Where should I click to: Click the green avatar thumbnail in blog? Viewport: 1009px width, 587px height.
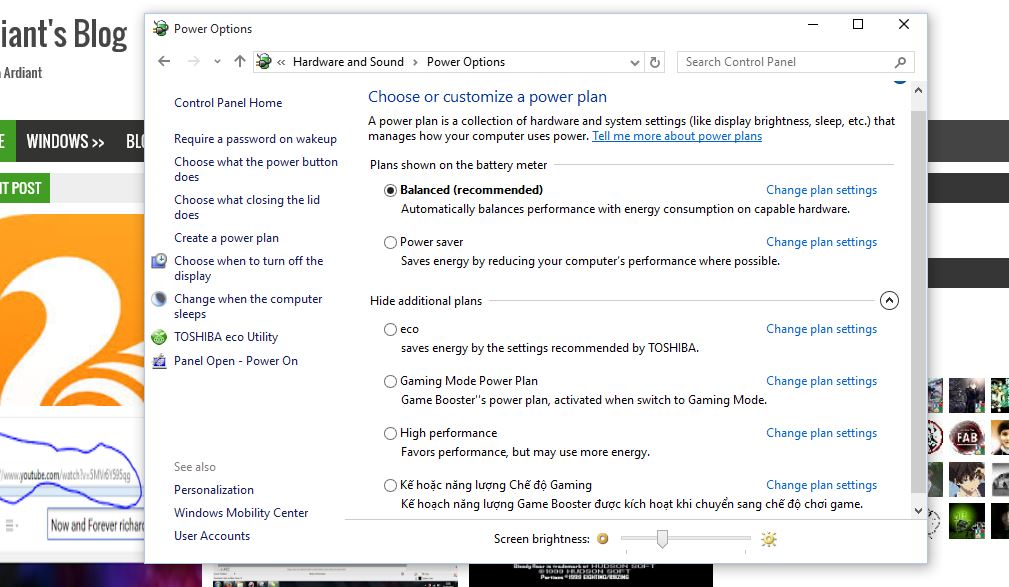point(967,521)
